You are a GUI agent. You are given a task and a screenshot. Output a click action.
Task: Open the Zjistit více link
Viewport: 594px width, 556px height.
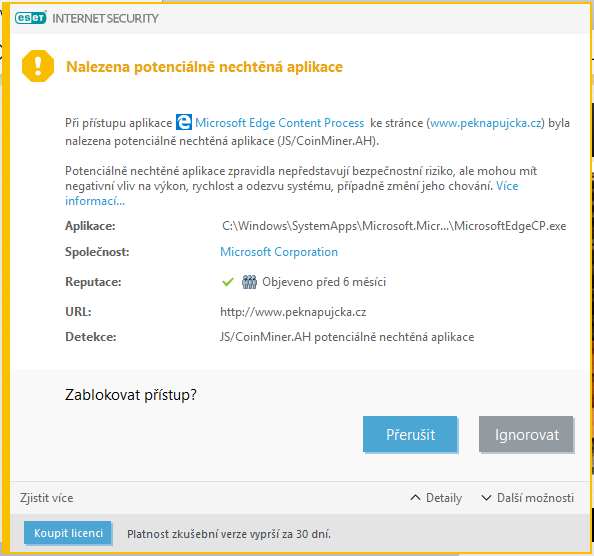point(47,498)
